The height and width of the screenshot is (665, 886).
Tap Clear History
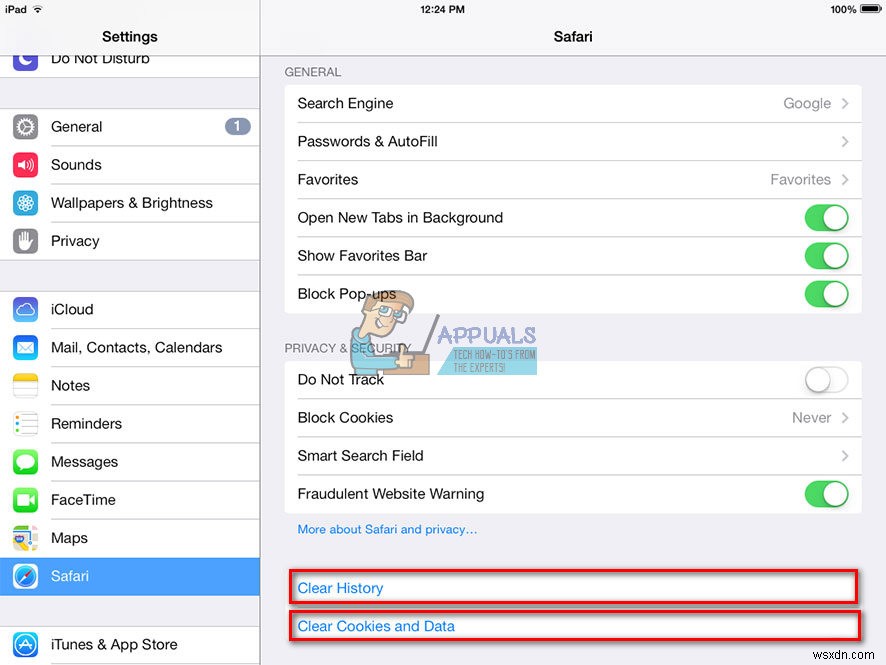click(340, 588)
